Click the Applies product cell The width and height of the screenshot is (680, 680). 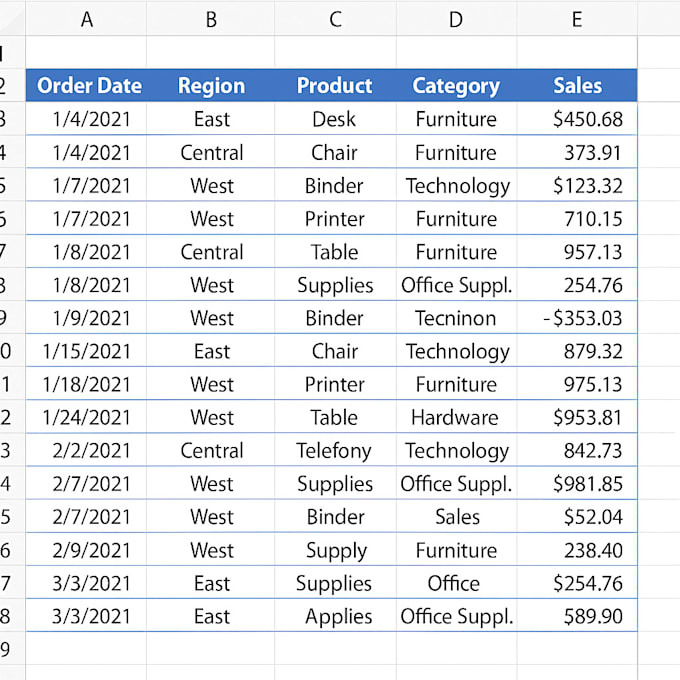click(338, 617)
